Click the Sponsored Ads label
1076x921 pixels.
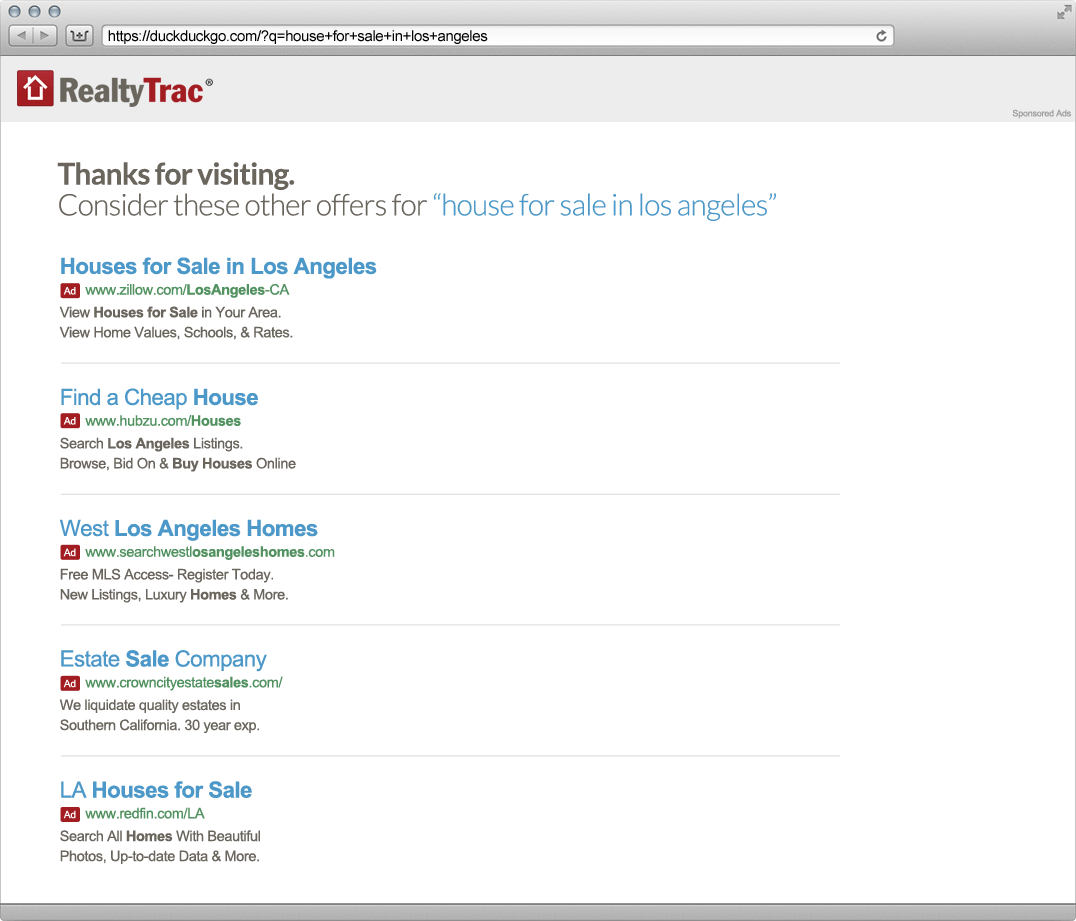[1041, 114]
